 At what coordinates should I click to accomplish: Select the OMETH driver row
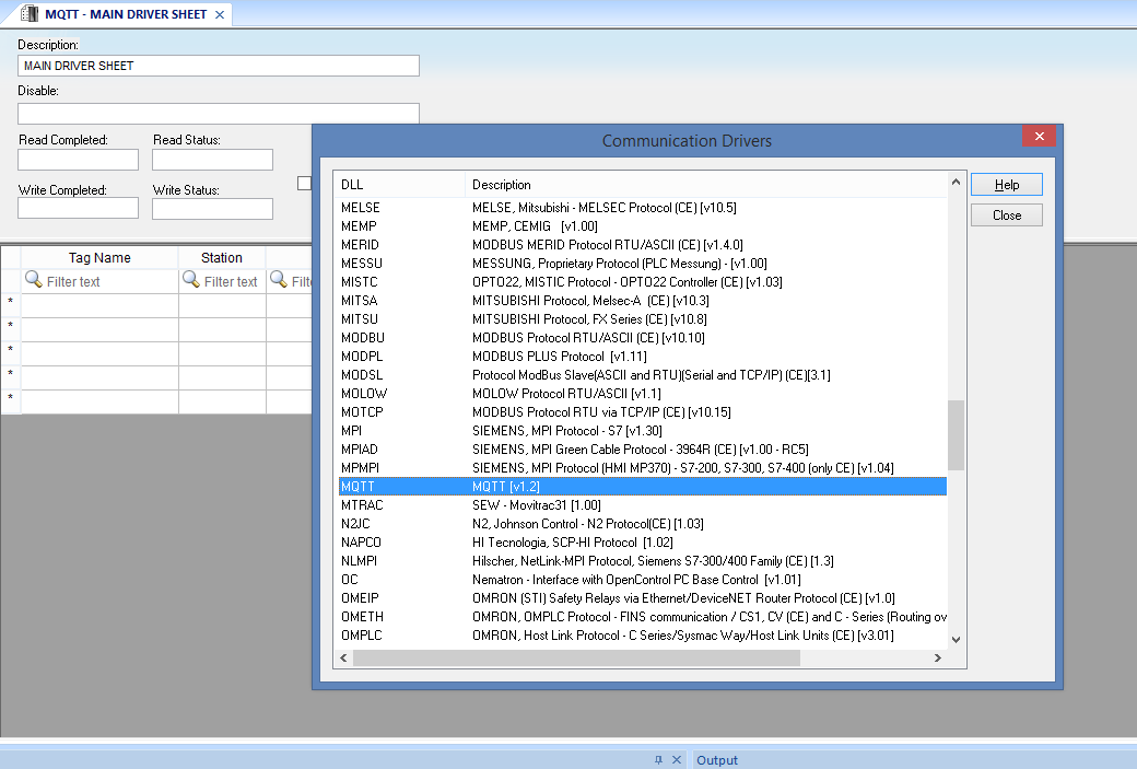(642, 617)
